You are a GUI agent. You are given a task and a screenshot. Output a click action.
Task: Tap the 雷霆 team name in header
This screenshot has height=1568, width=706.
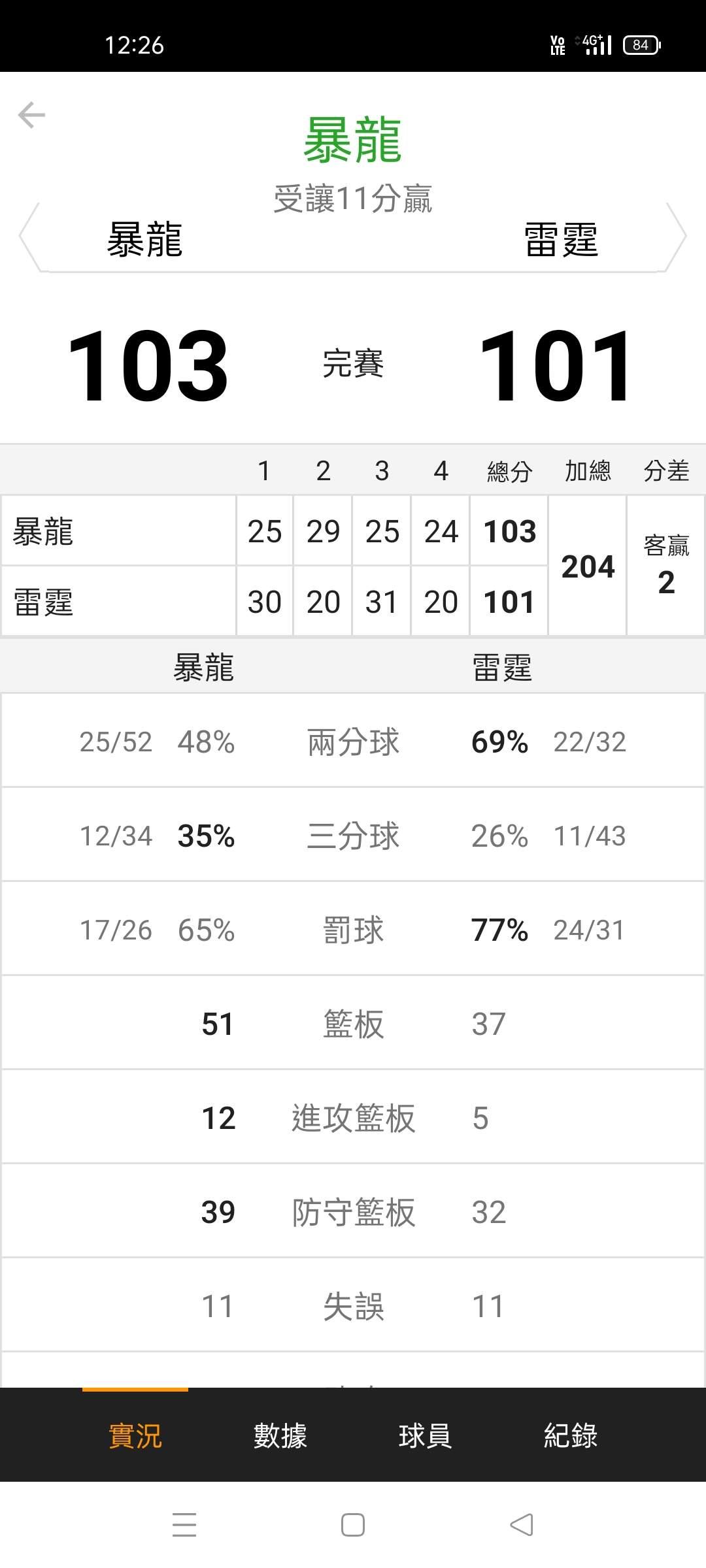561,239
